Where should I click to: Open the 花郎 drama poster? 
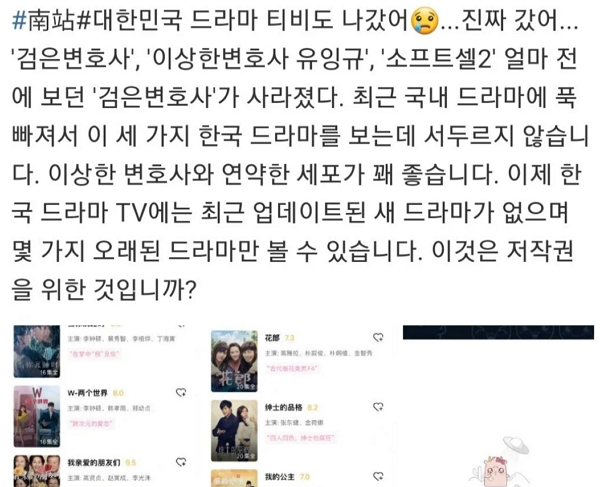pyautogui.click(x=234, y=361)
